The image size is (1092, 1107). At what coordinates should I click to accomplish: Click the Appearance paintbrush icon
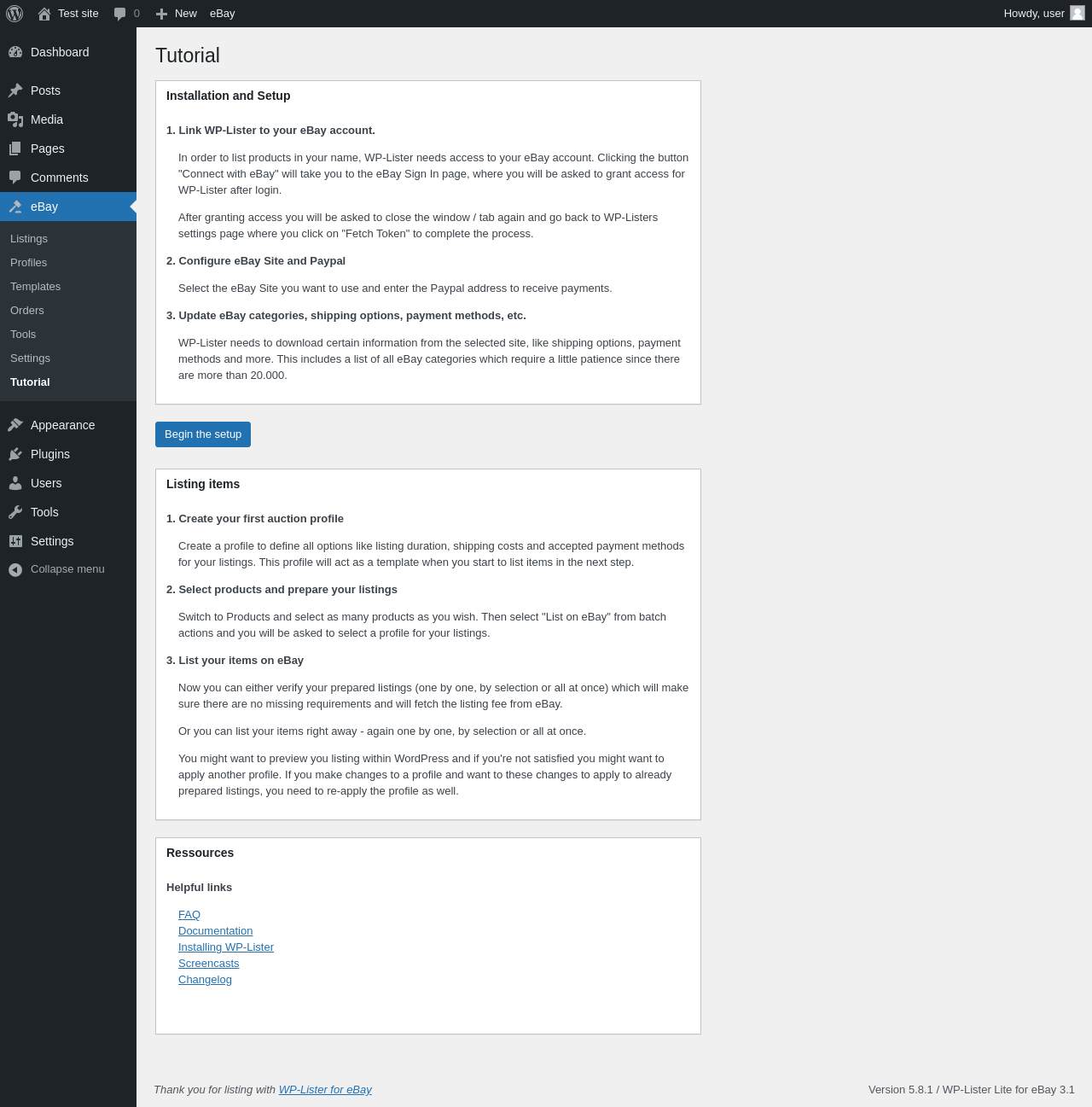click(x=15, y=425)
